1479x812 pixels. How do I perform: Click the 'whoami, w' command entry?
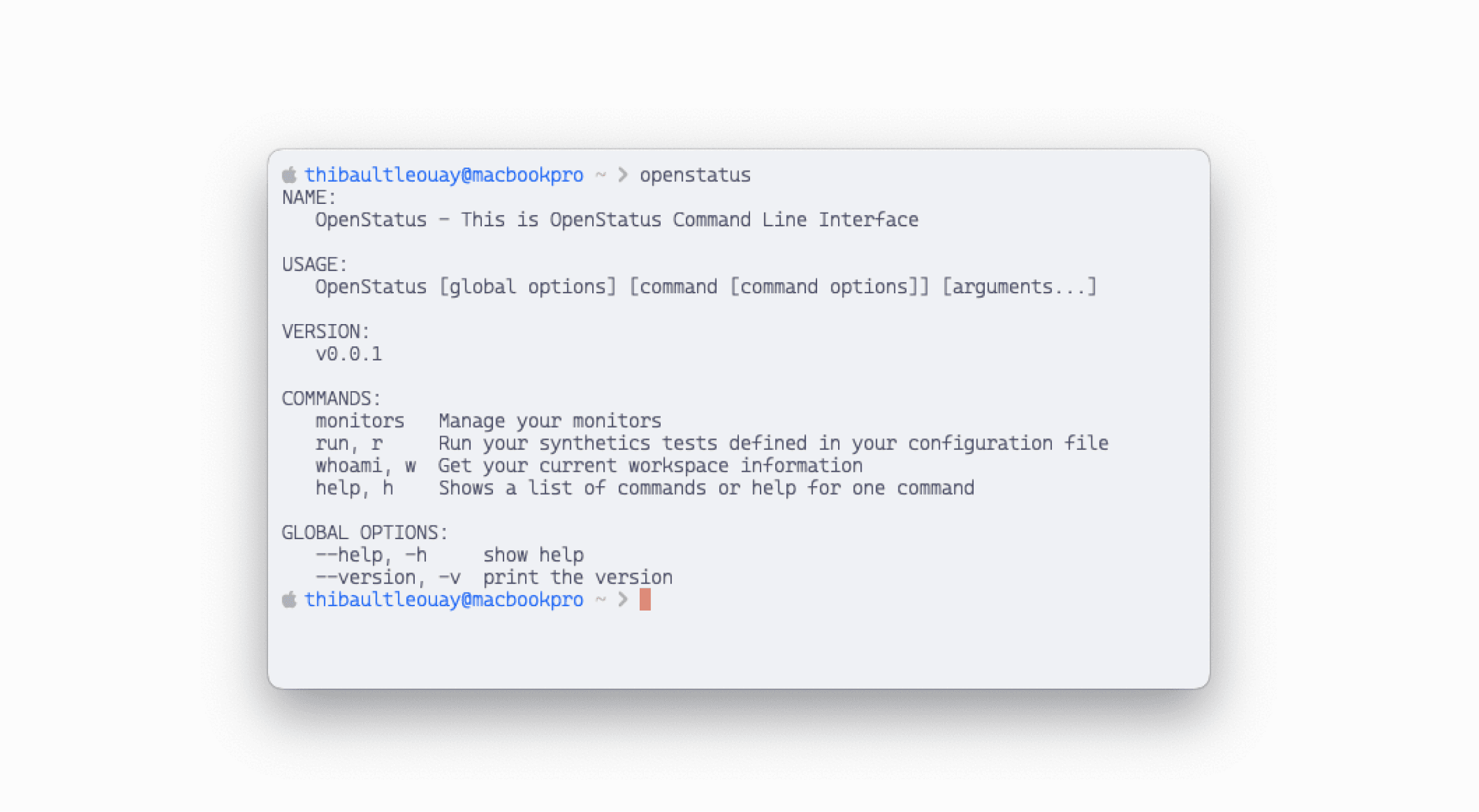(365, 466)
